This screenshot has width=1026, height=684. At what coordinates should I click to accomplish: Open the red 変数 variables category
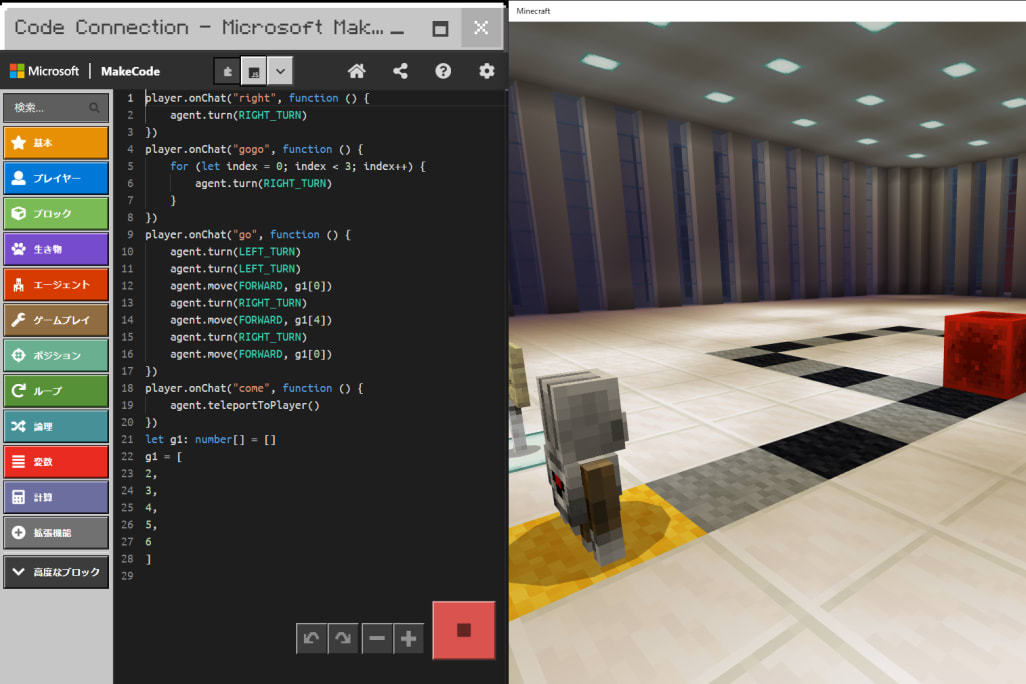tap(56, 462)
